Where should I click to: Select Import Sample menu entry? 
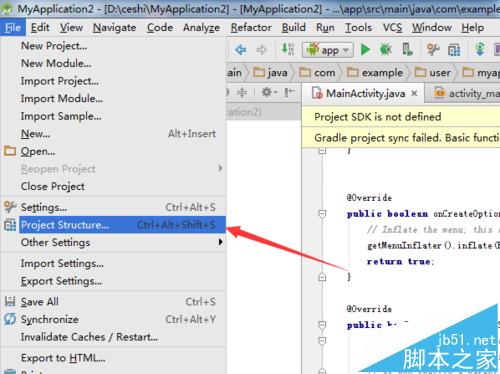pyautogui.click(x=113, y=116)
